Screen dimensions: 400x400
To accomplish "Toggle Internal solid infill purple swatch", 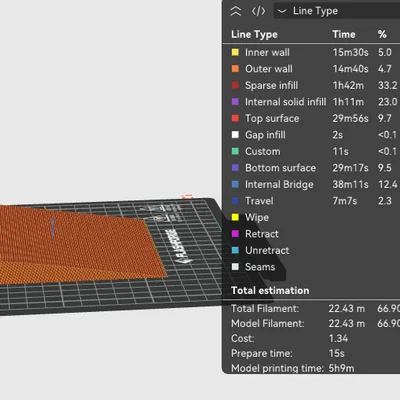I will point(235,102).
